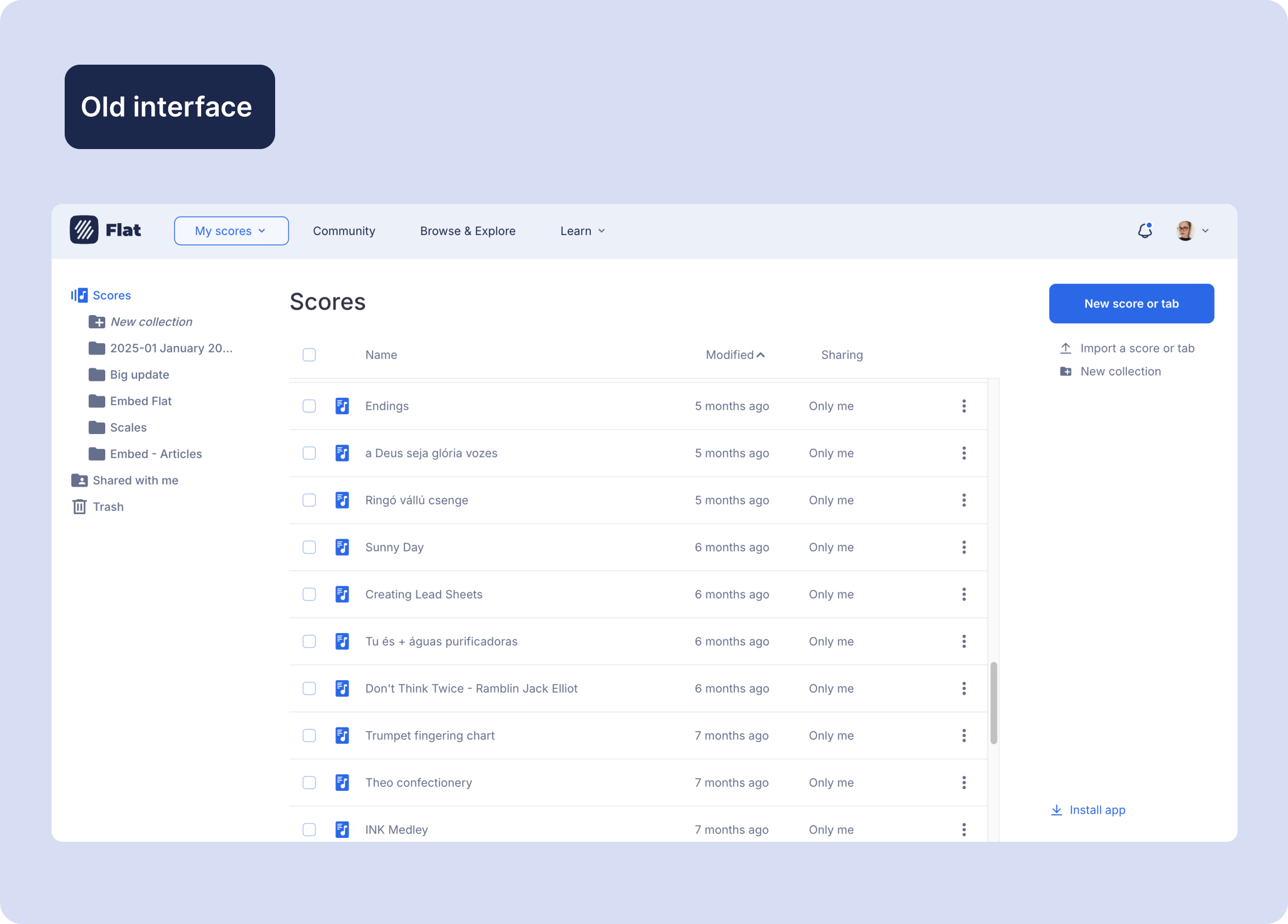Open more options for Sunny Day

[x=964, y=547]
